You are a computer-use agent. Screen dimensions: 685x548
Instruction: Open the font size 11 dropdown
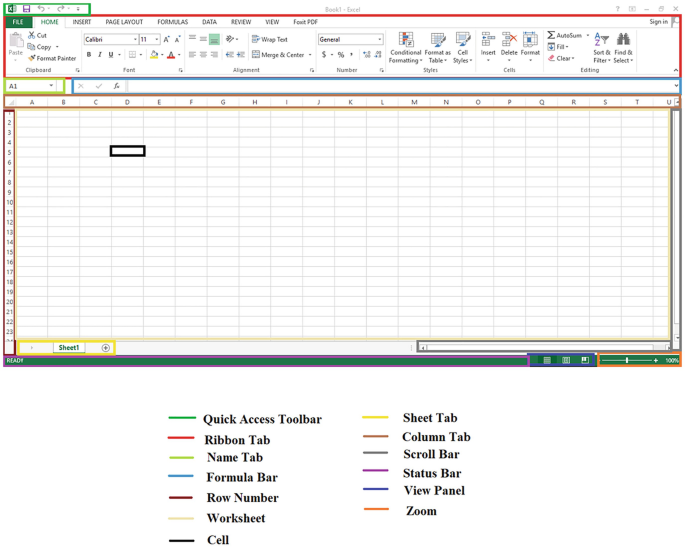[157, 39]
